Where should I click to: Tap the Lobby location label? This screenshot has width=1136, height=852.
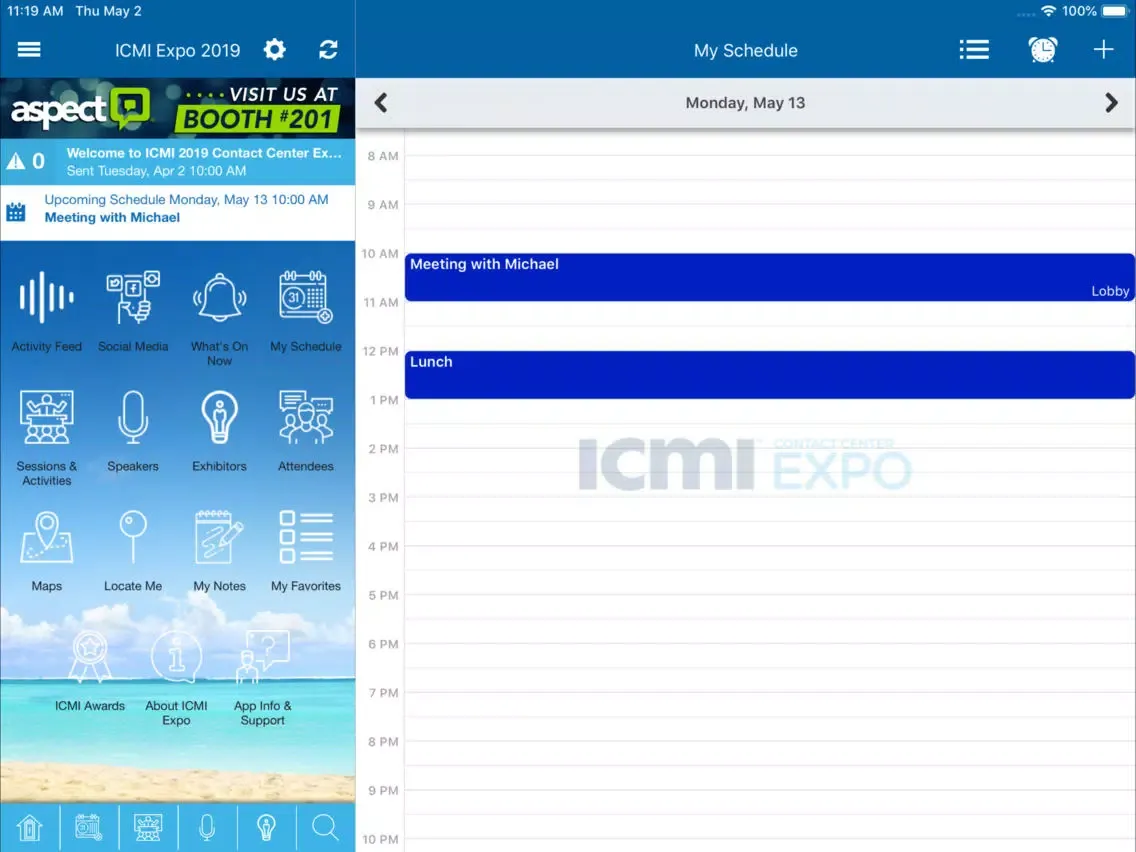click(1110, 291)
